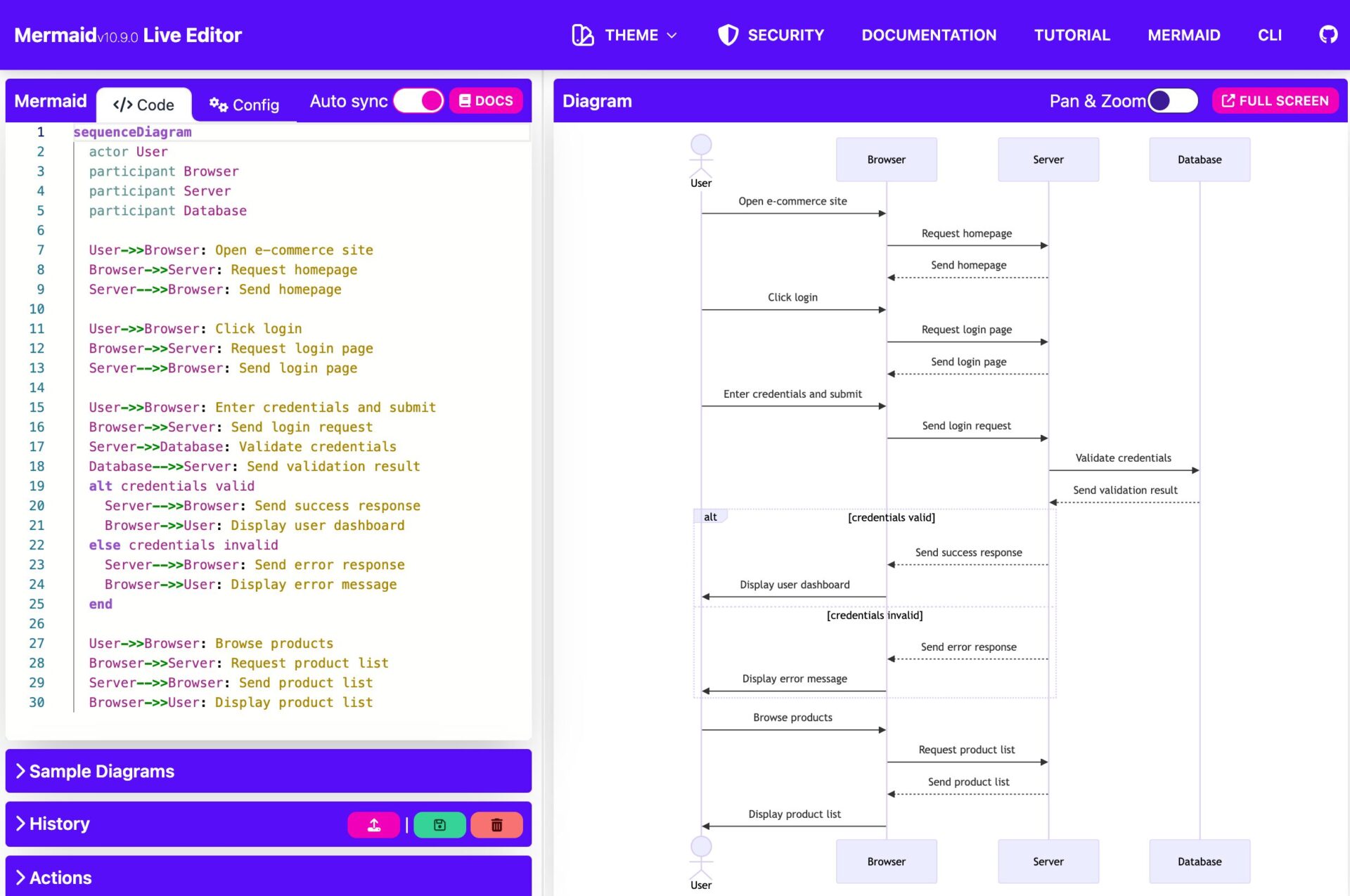The height and width of the screenshot is (896, 1350).
Task: Click code line 19 alt credentials valid
Action: point(172,486)
